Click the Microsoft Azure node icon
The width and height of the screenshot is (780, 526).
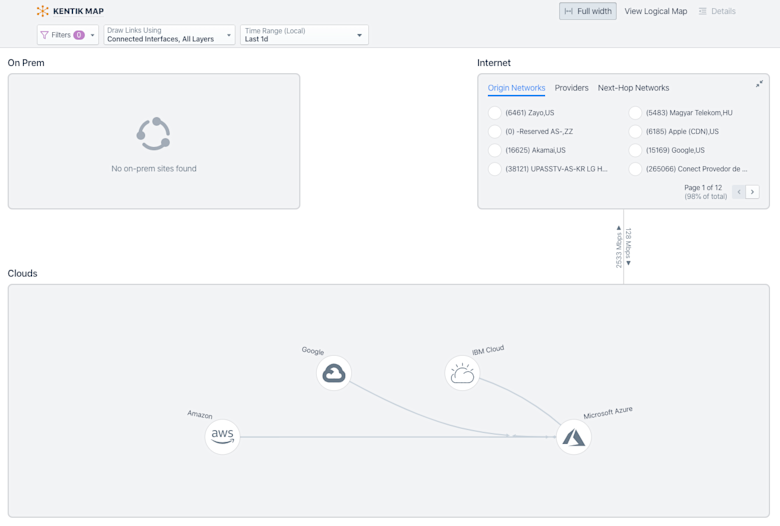(574, 437)
